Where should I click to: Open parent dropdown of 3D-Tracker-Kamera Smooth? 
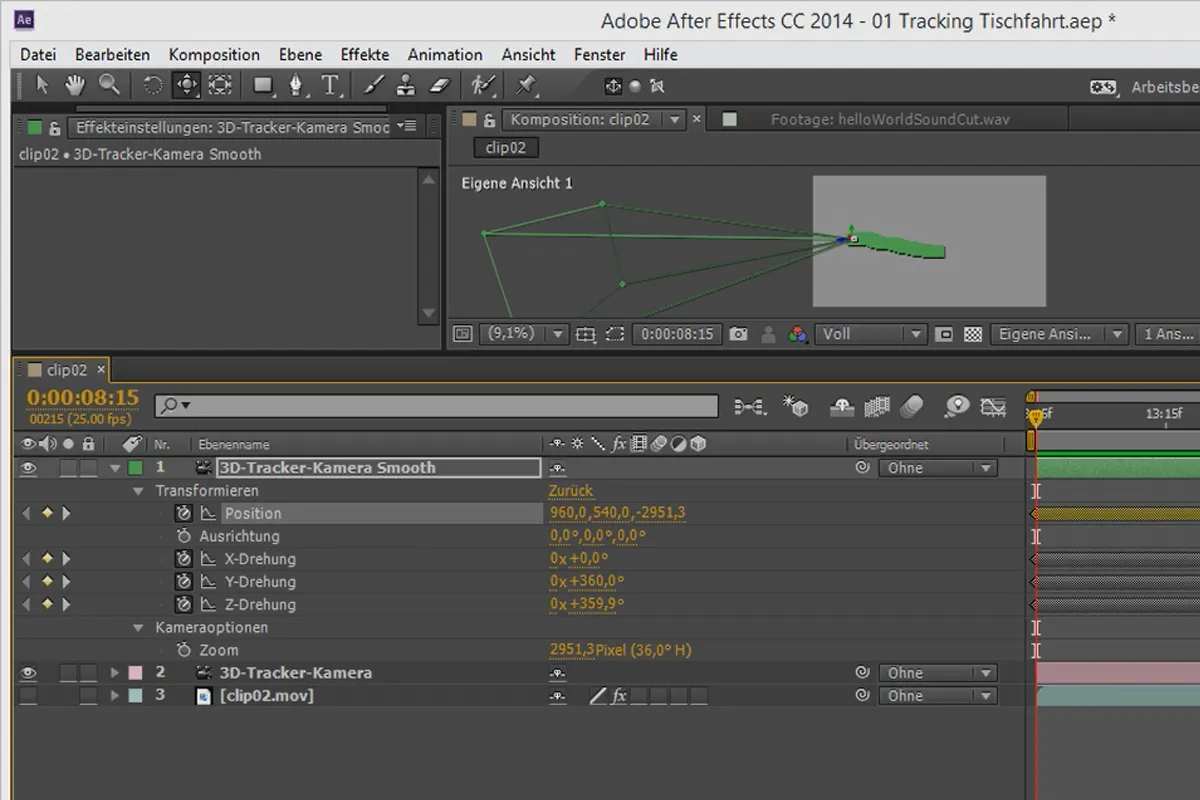tap(937, 468)
